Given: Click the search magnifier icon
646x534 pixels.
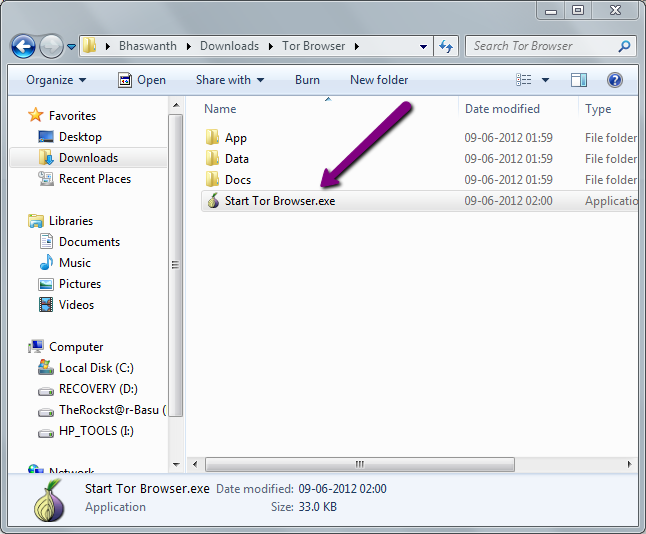Looking at the screenshot, I should pos(625,46).
